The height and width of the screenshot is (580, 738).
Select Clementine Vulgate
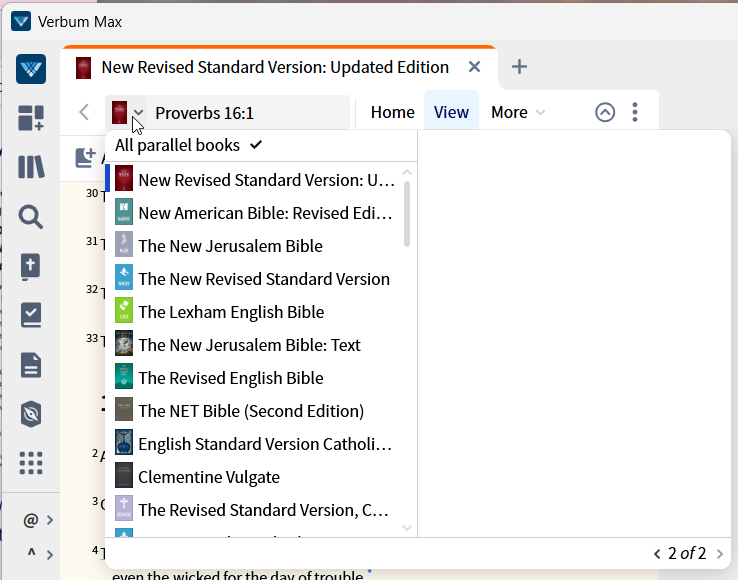pos(257,476)
